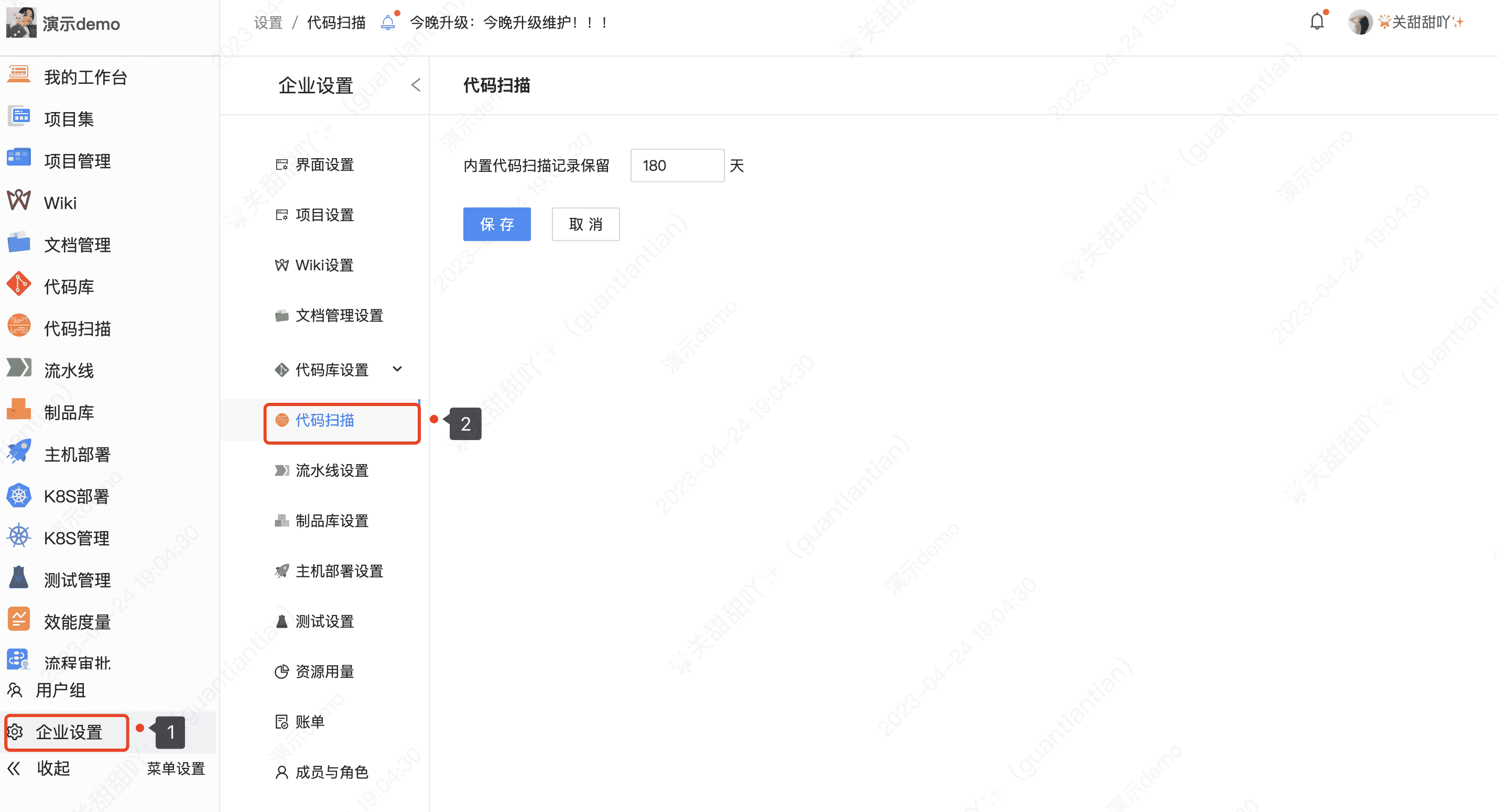The width and height of the screenshot is (1498, 812).
Task: Open the notification bell at top right
Action: (x=1317, y=21)
